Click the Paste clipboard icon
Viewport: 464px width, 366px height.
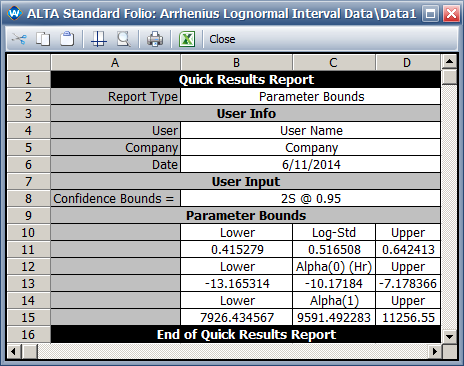click(x=67, y=39)
